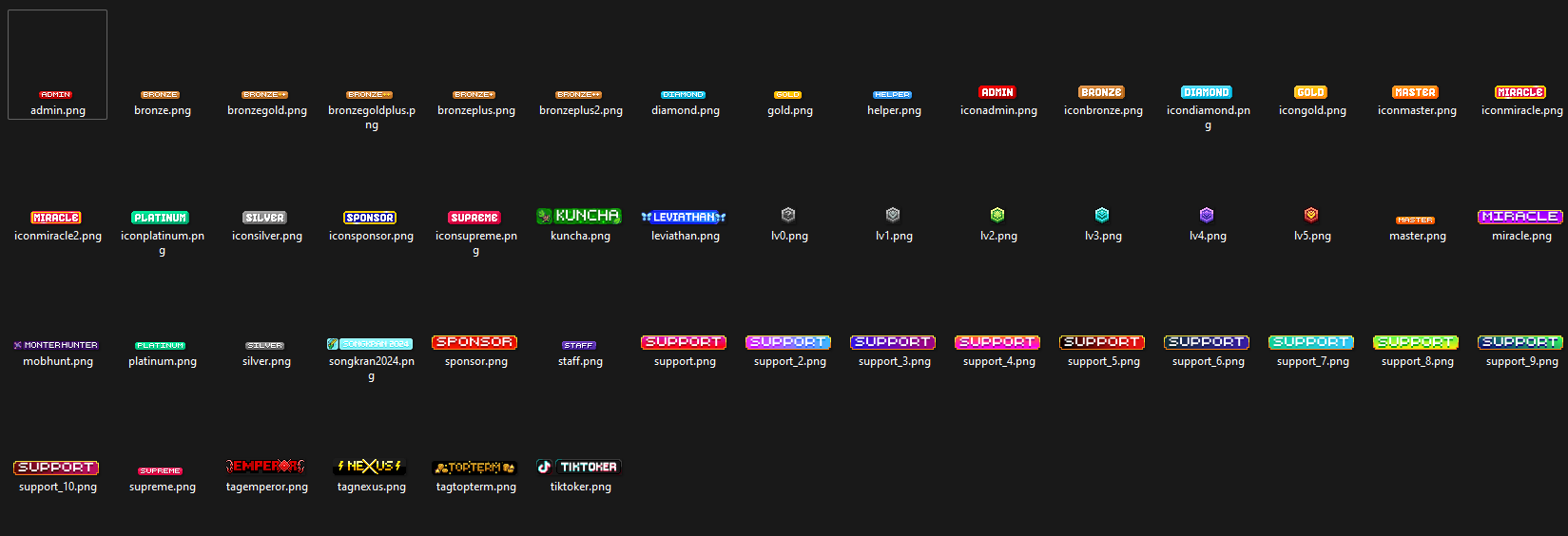This screenshot has width=1568, height=536.
Task: Click the master.png badge icon
Action: point(1416,220)
